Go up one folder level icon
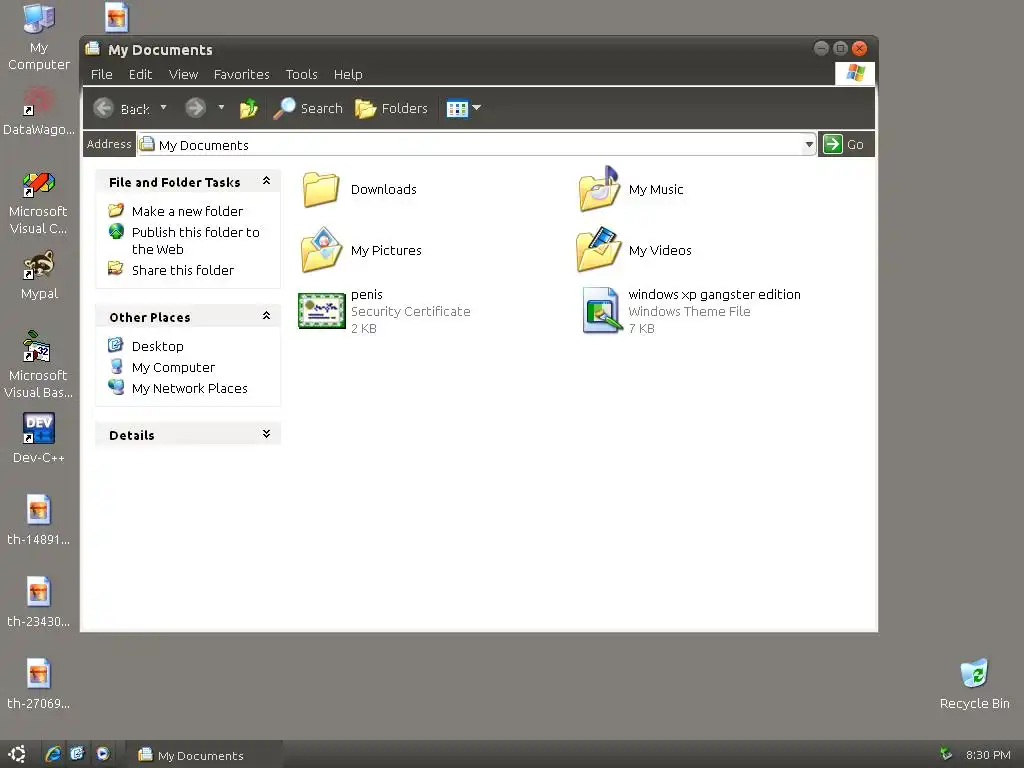 (248, 108)
